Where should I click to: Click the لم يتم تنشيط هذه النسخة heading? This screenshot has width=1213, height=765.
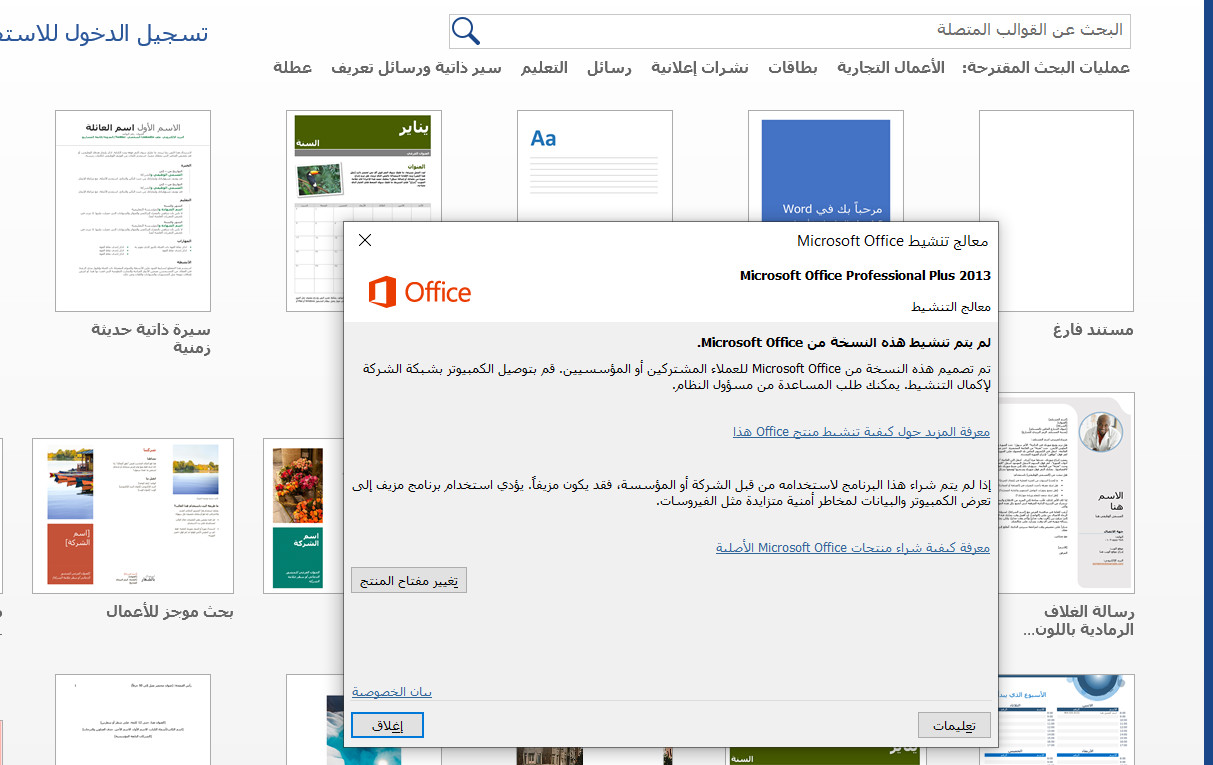[x=843, y=343]
